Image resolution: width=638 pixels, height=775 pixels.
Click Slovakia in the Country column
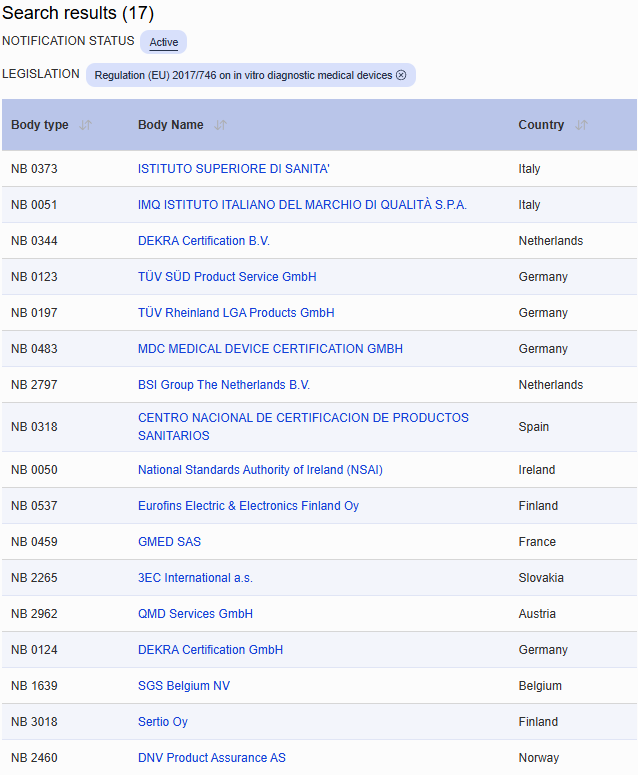pos(541,578)
